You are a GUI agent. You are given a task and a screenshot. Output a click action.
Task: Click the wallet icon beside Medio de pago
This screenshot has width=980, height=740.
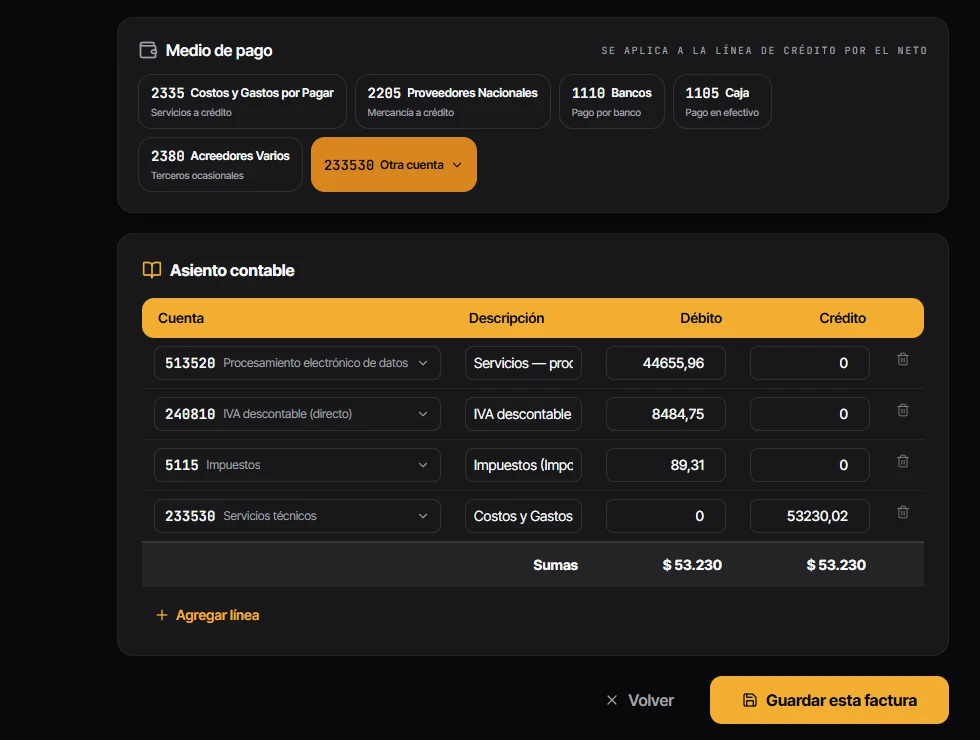(x=148, y=50)
